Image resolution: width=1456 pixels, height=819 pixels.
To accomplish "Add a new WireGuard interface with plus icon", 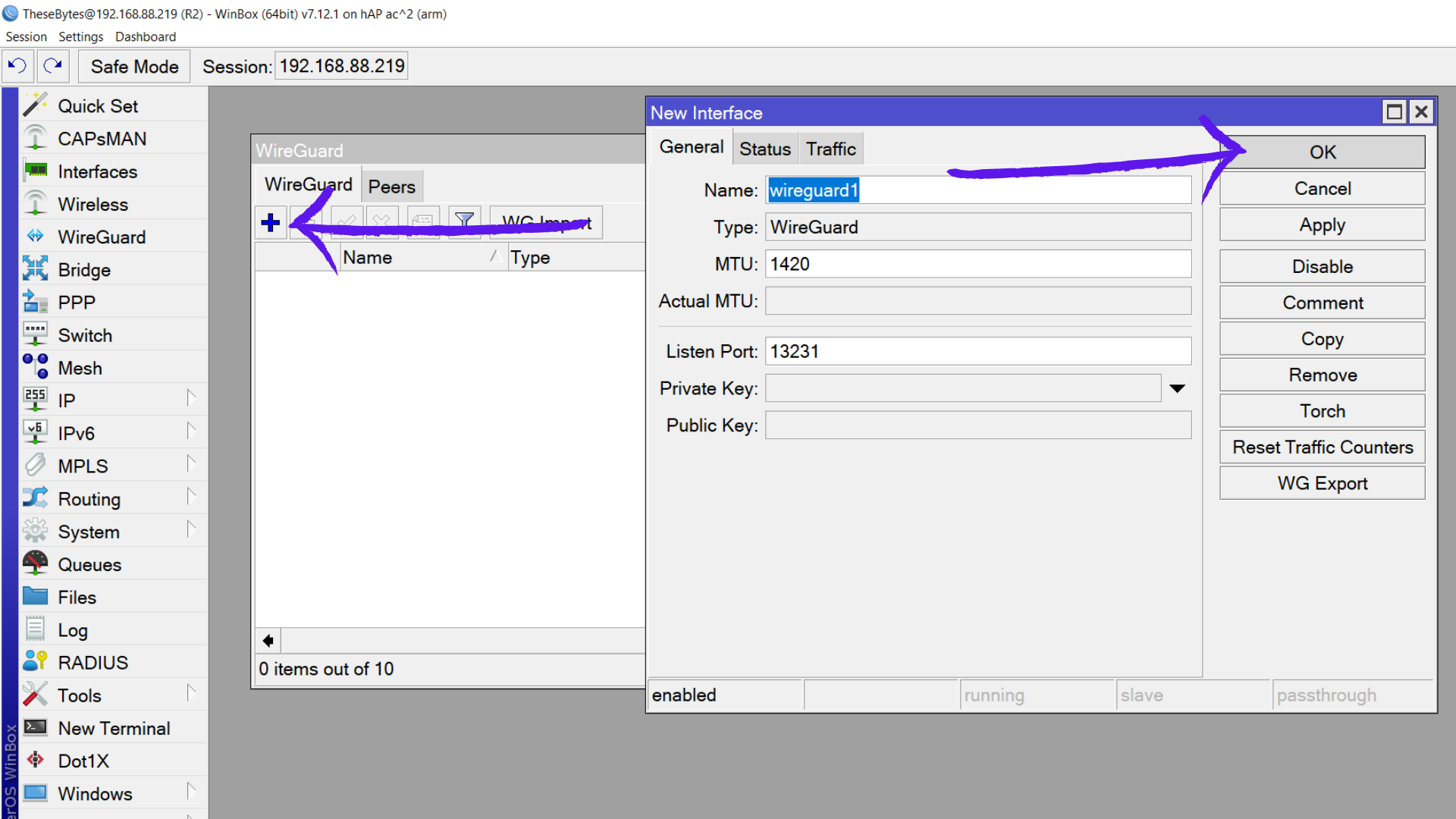I will click(271, 222).
